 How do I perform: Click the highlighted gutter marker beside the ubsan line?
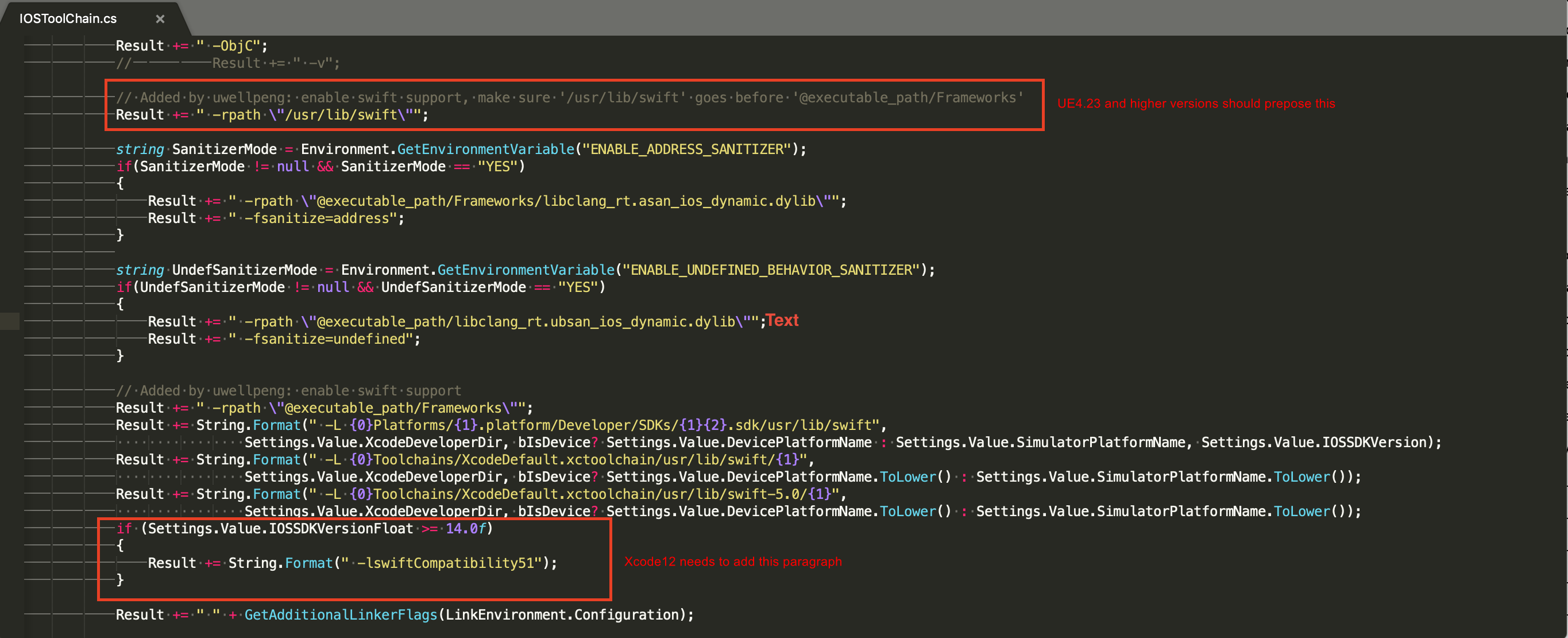click(x=10, y=321)
